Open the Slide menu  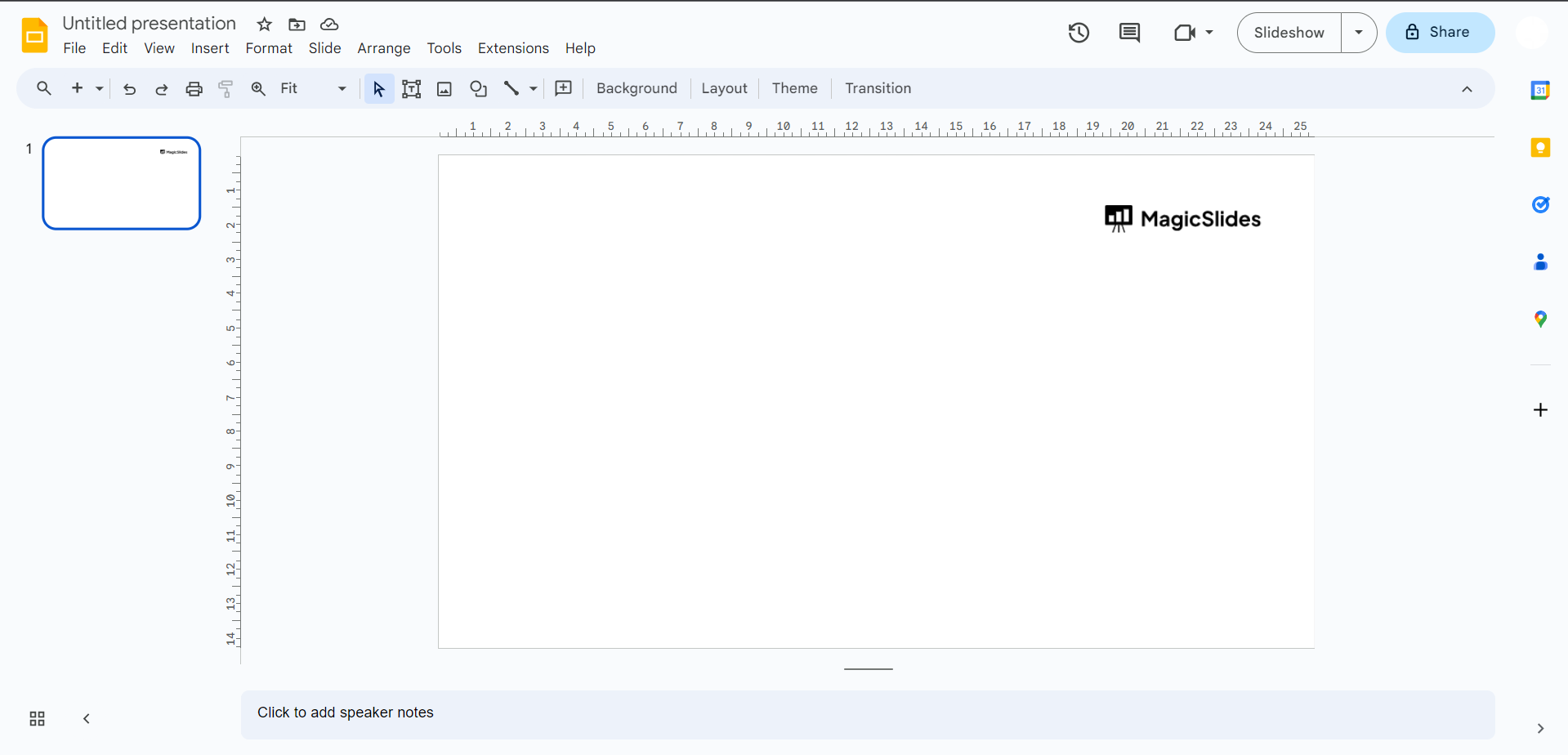click(x=324, y=48)
